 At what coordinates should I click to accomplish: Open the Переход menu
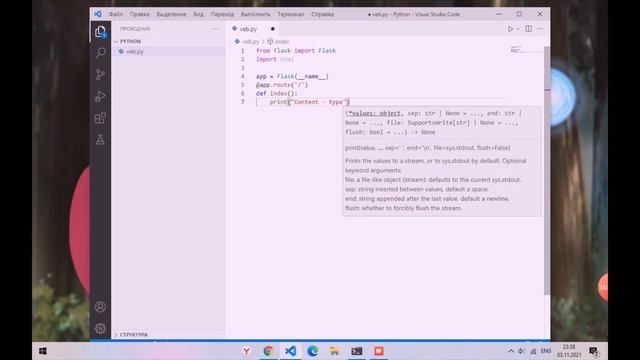(x=222, y=14)
